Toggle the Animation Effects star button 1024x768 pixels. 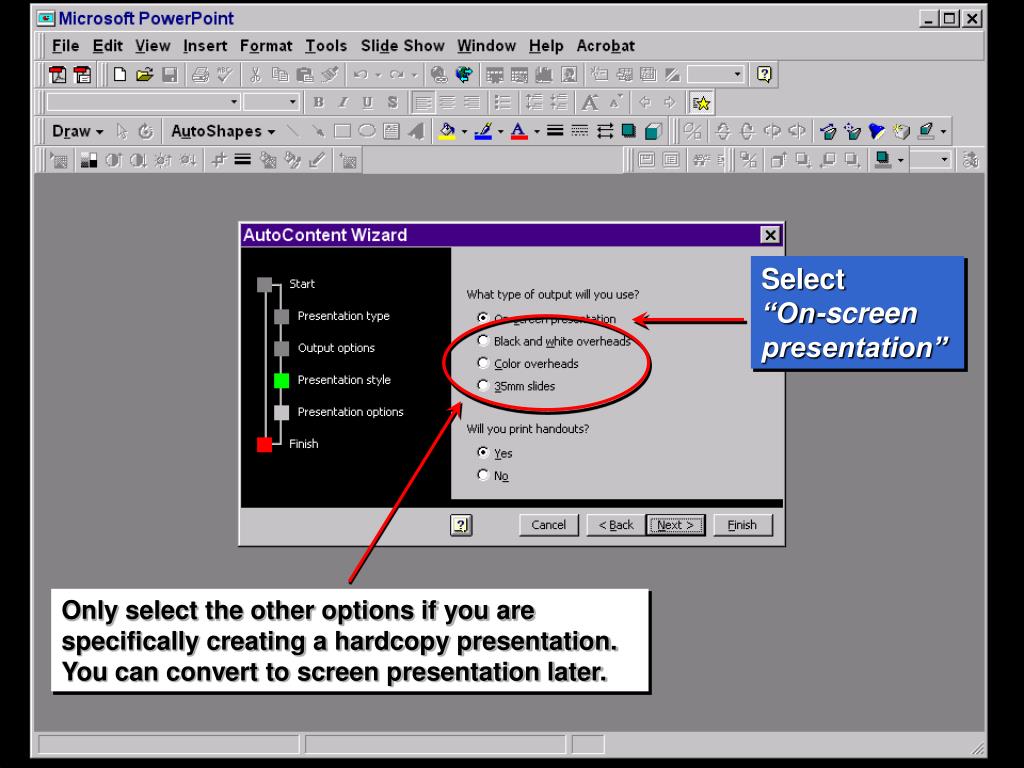point(701,103)
